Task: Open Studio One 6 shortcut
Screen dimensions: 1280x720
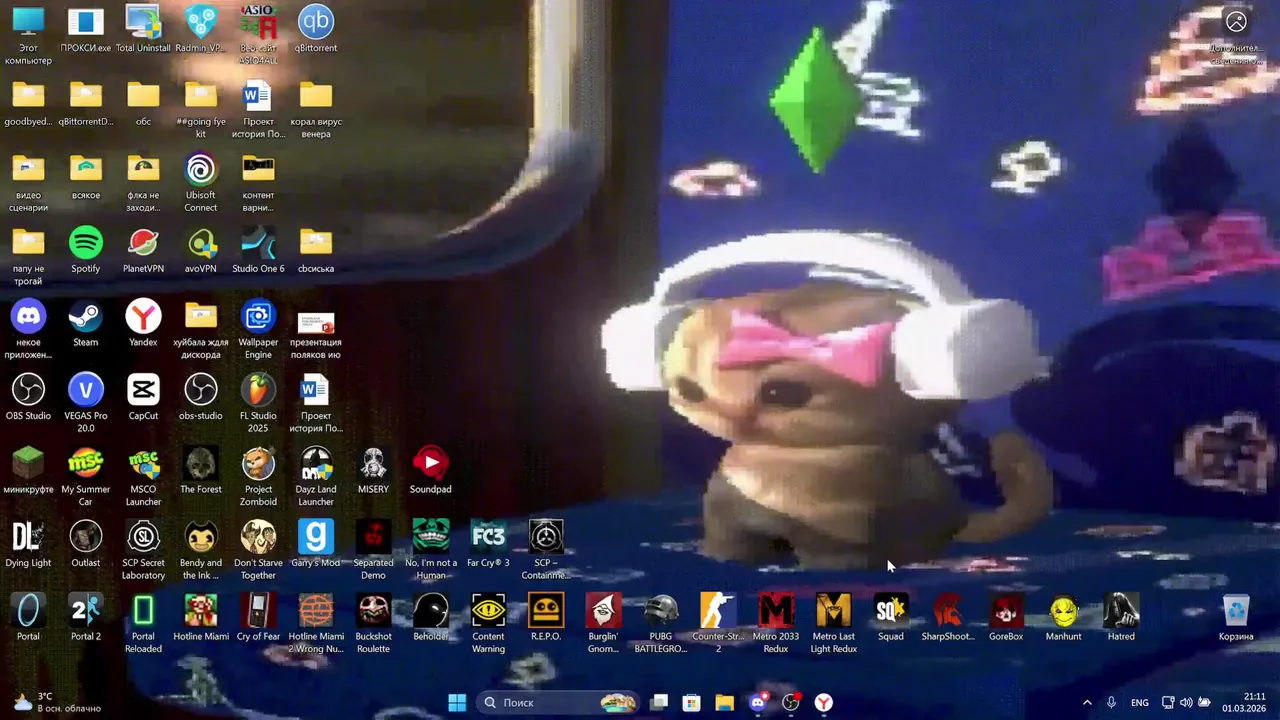Action: click(x=258, y=250)
